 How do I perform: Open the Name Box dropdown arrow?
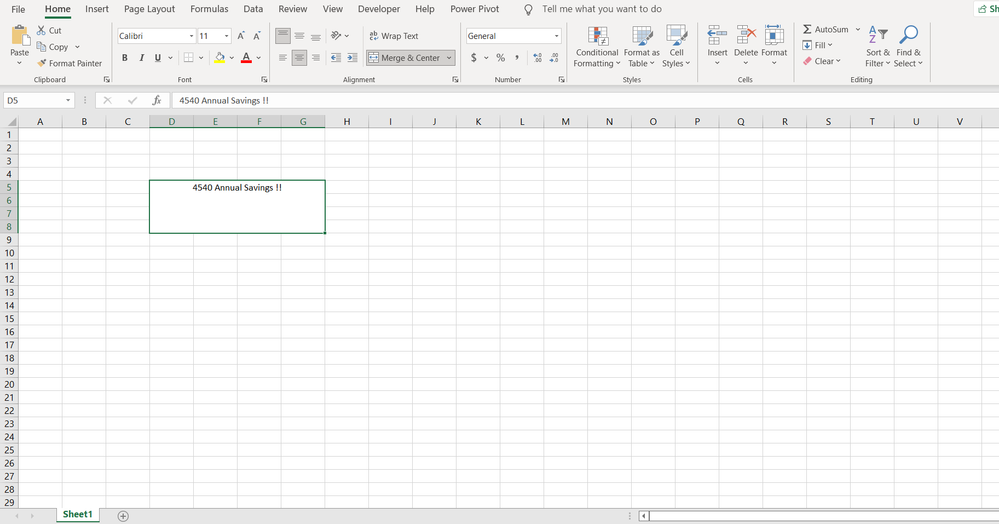pos(68,101)
